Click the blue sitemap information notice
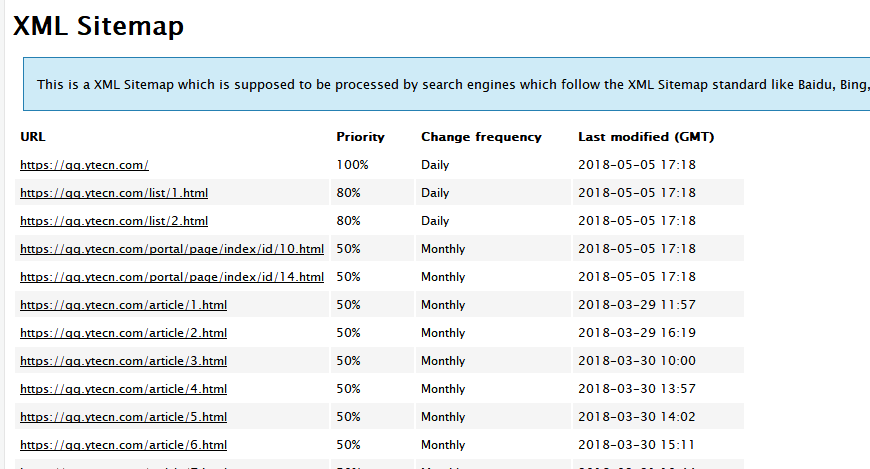This screenshot has width=870, height=469. 450,84
